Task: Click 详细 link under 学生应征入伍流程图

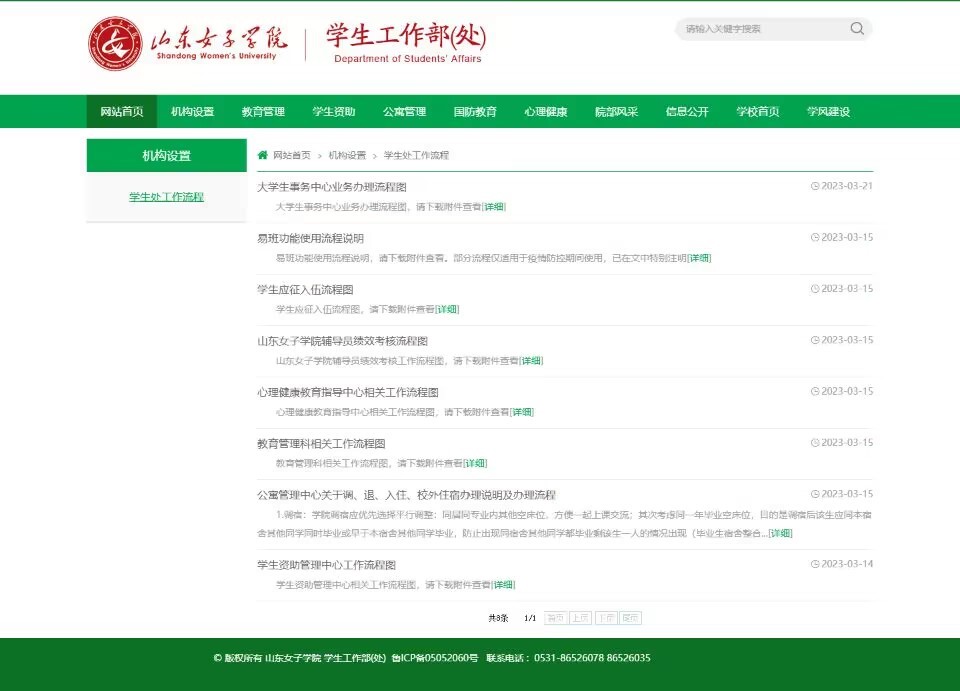Action: 447,310
